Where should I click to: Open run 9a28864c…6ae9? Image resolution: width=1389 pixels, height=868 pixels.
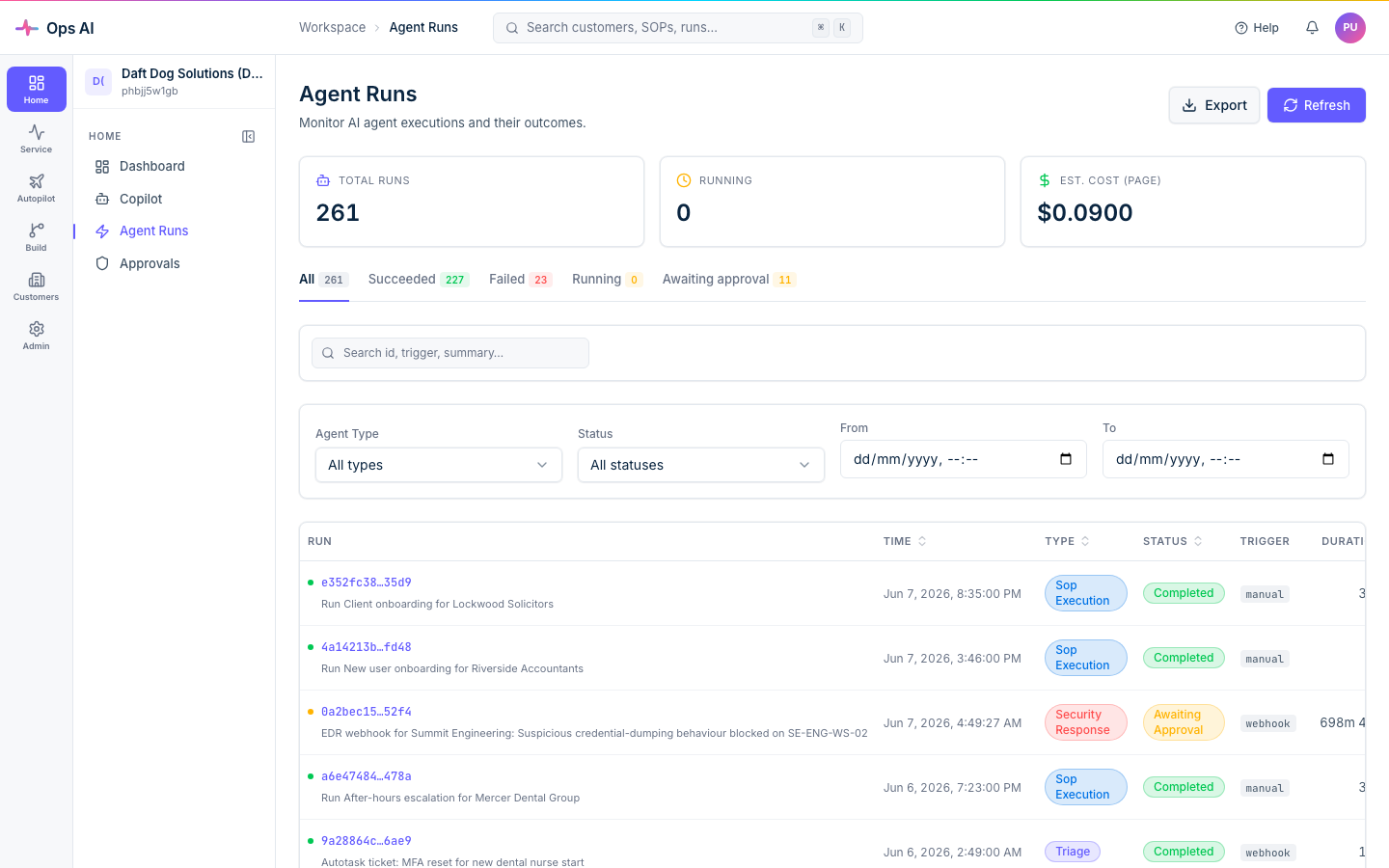[367, 841]
